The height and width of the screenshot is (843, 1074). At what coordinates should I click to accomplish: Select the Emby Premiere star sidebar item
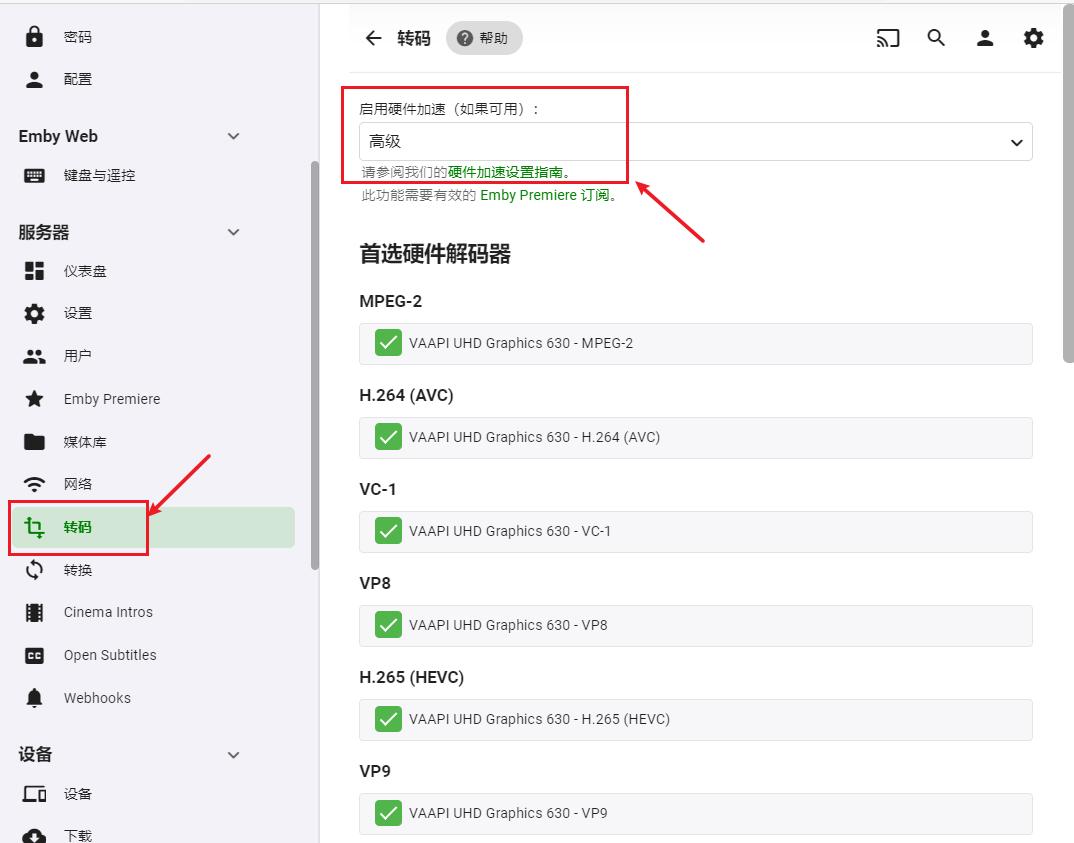pos(112,398)
